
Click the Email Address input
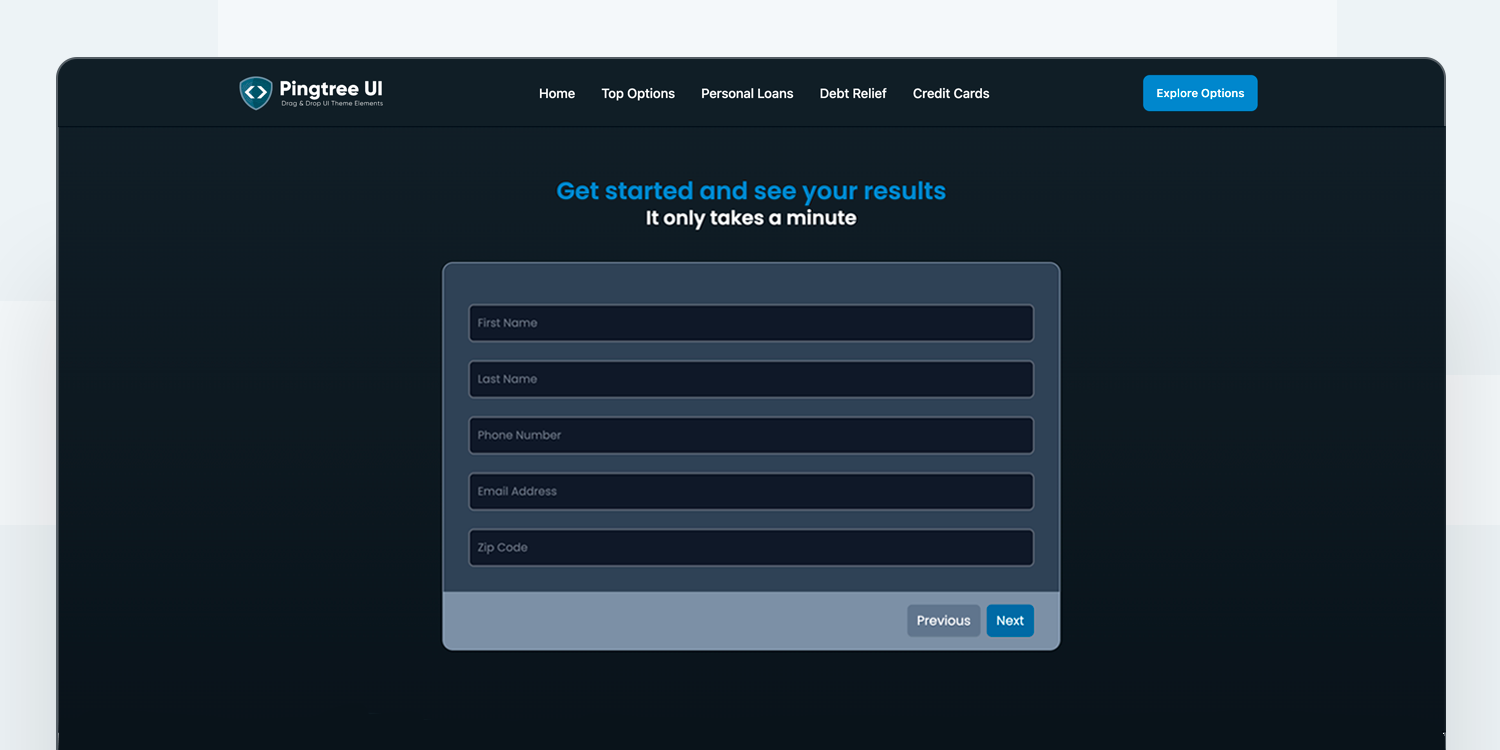pos(751,491)
